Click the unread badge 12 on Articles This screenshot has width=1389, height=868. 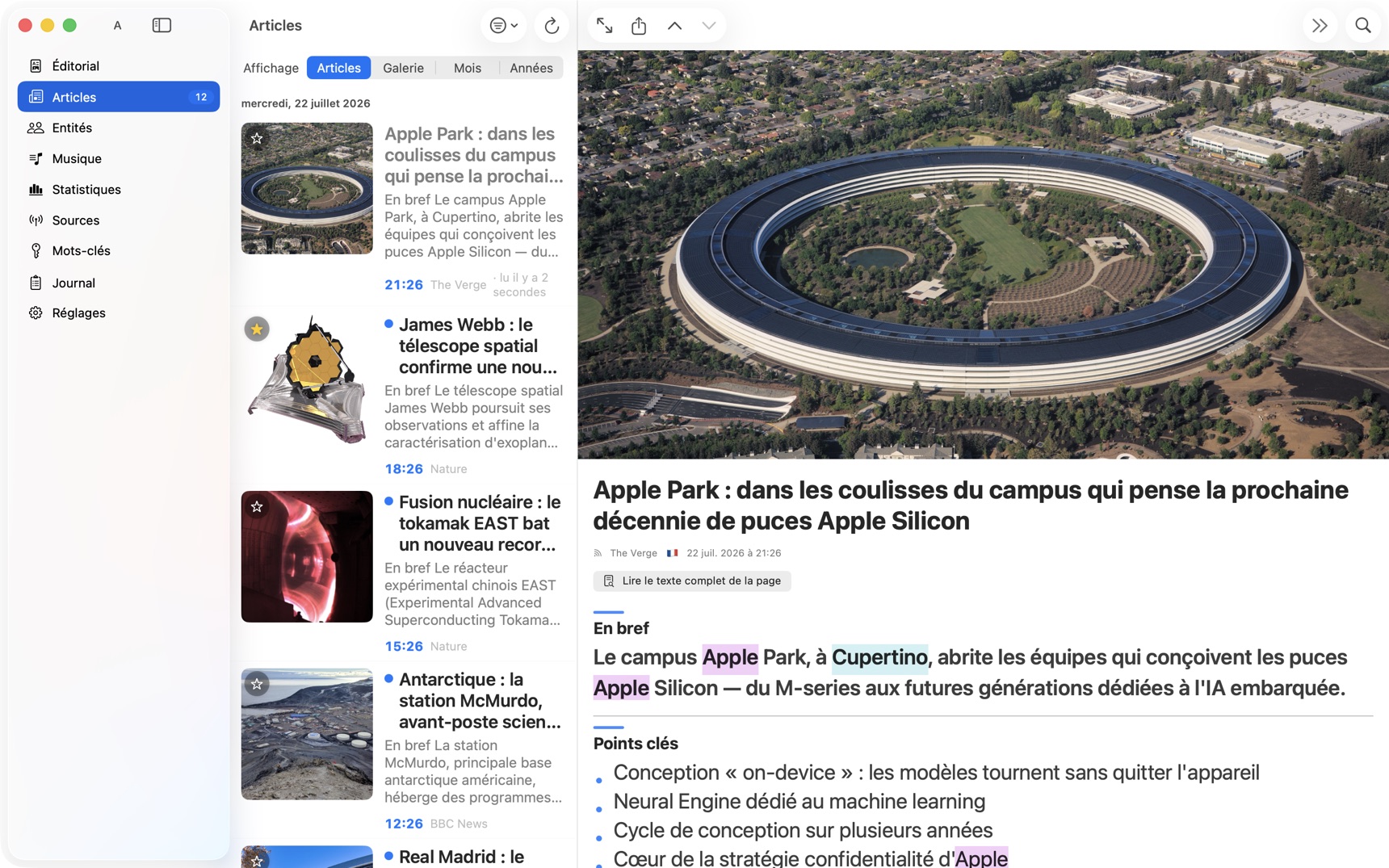coord(201,97)
